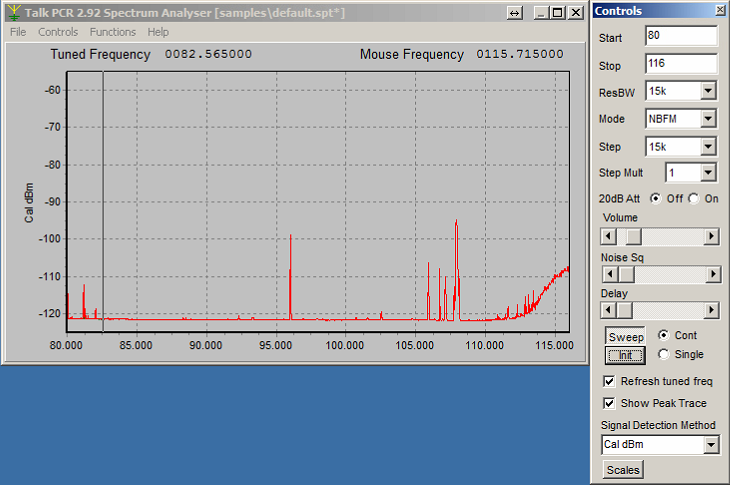The image size is (730, 485).
Task: Click the 100.000 x-axis label
Action: tap(345, 345)
